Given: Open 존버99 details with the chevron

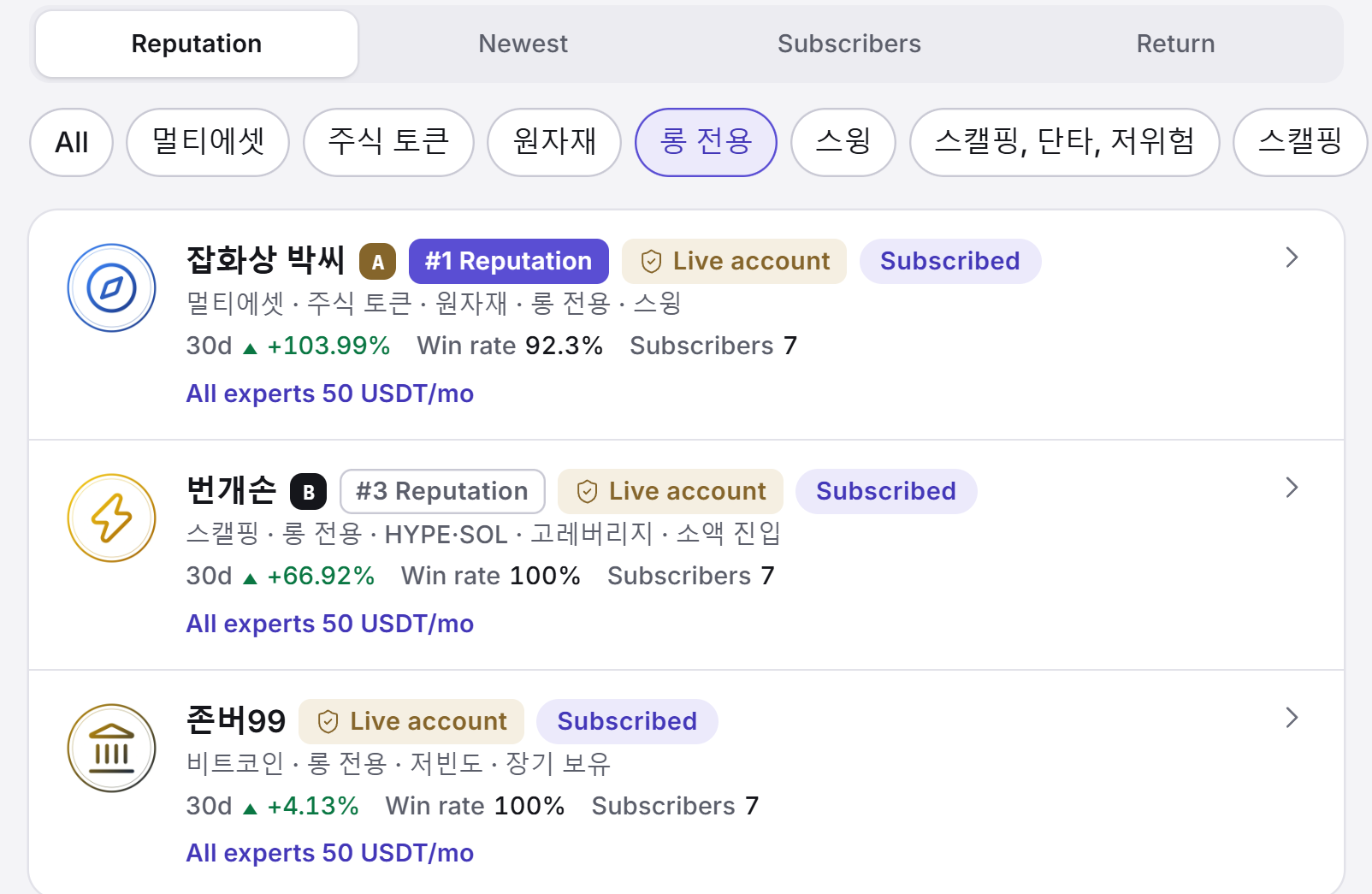Looking at the screenshot, I should point(1292,718).
